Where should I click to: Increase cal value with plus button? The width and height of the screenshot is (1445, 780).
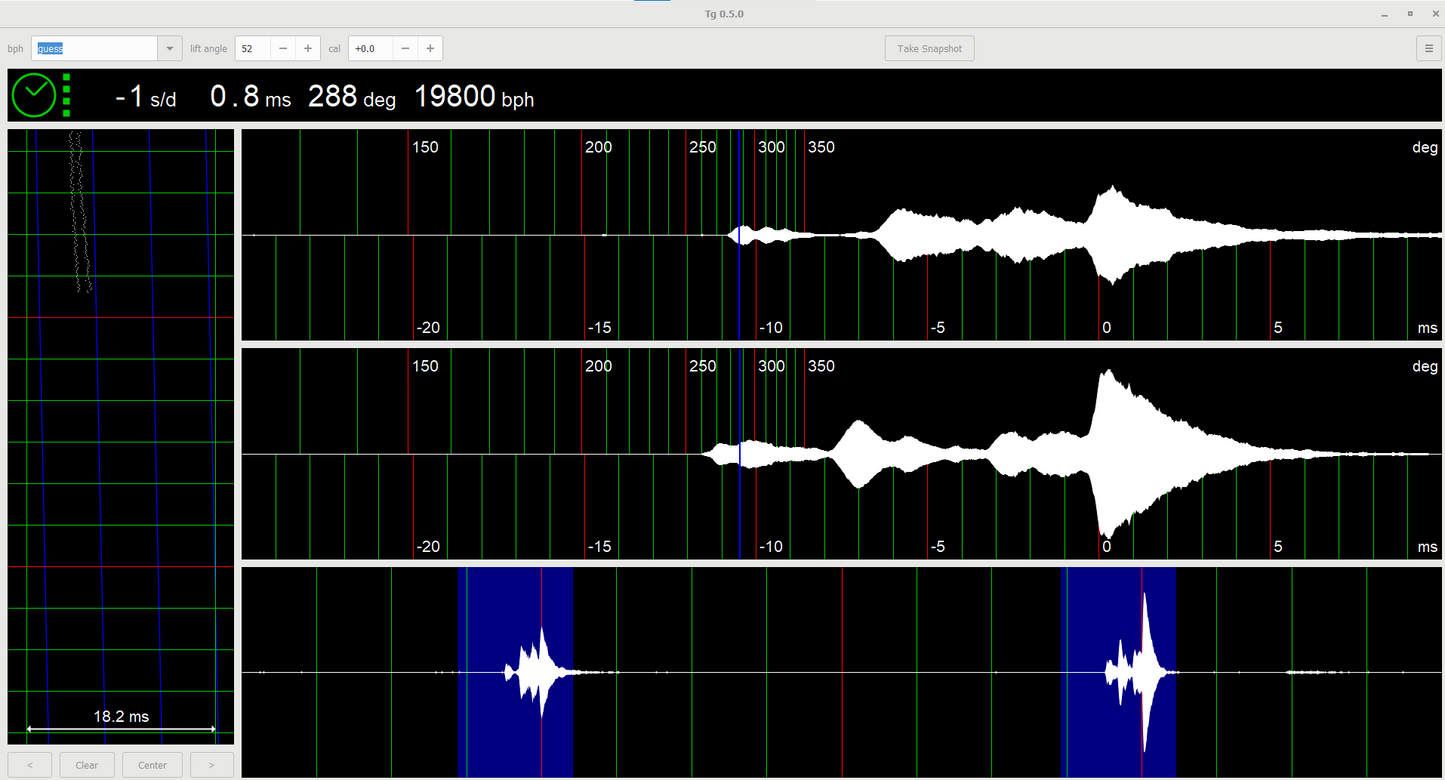click(430, 48)
